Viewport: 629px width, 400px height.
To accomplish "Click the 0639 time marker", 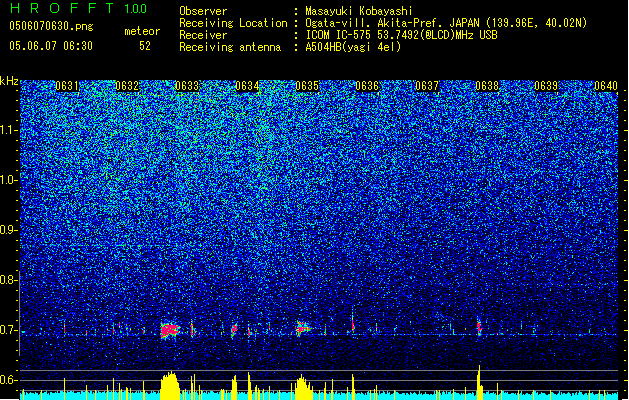I will (x=546, y=86).
